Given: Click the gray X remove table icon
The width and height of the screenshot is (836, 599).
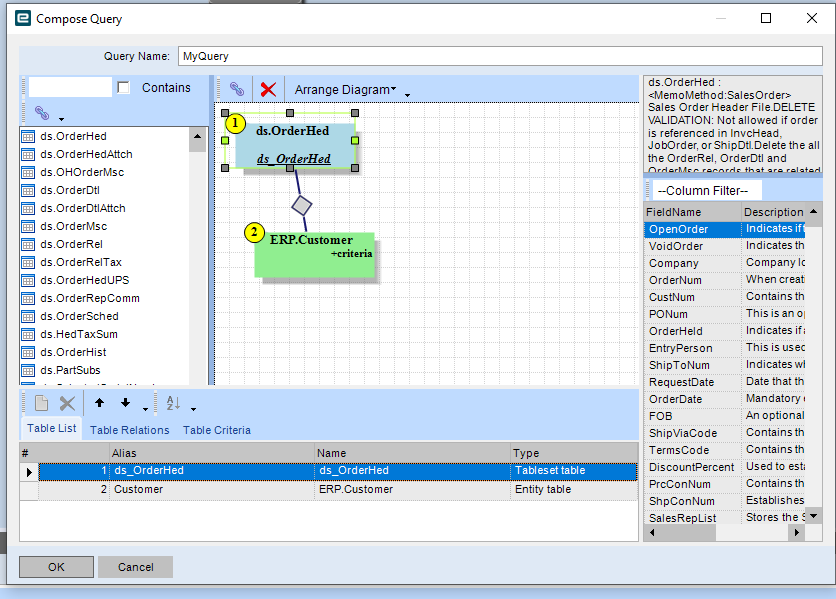Looking at the screenshot, I should coord(67,403).
